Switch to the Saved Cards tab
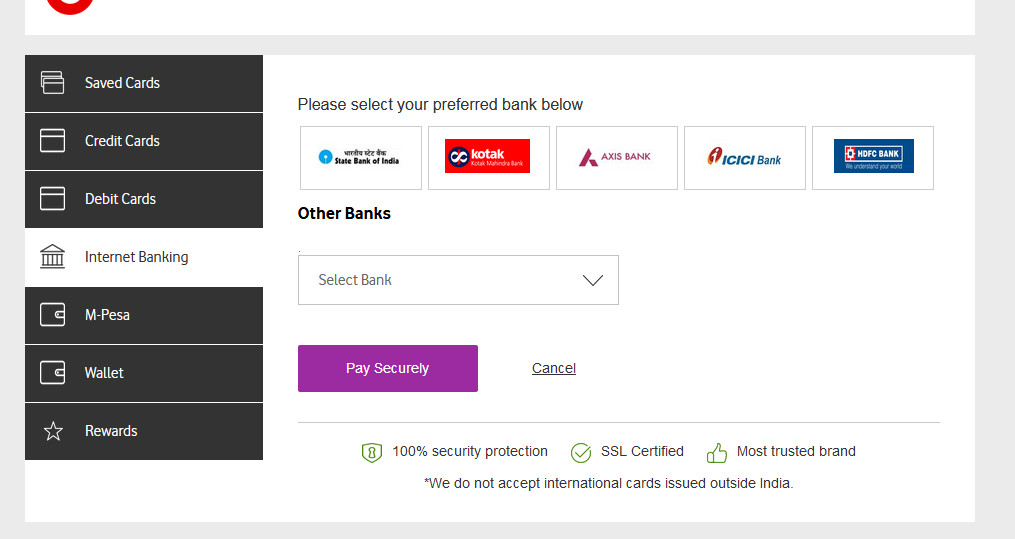Image resolution: width=1015 pixels, height=539 pixels. 144,83
